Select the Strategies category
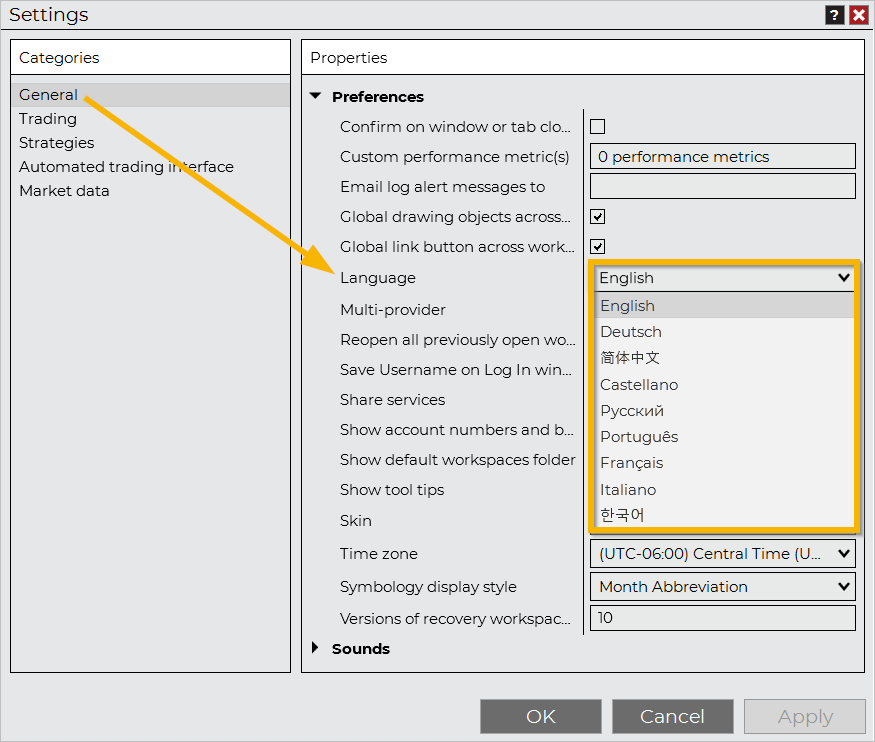Image resolution: width=875 pixels, height=742 pixels. click(x=150, y=143)
